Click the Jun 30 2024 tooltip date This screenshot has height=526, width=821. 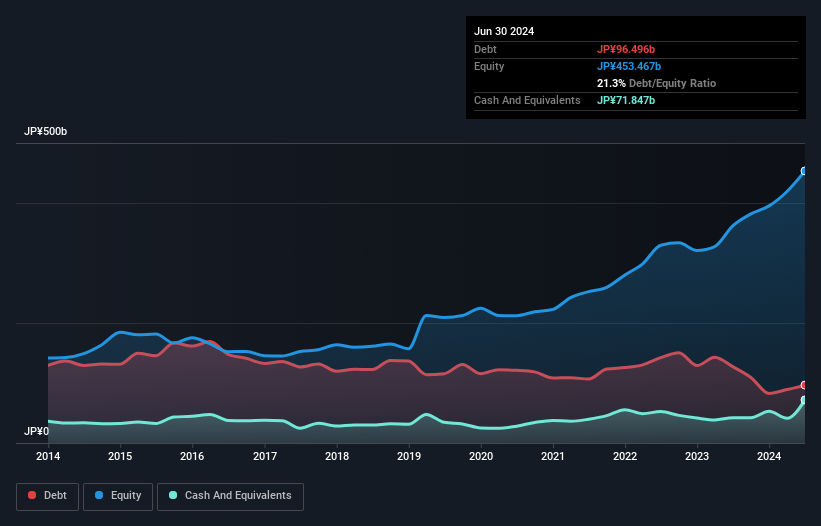(x=504, y=31)
